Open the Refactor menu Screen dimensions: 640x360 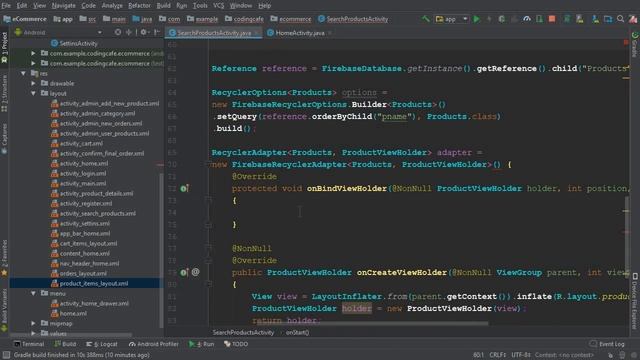(x=139, y=5)
